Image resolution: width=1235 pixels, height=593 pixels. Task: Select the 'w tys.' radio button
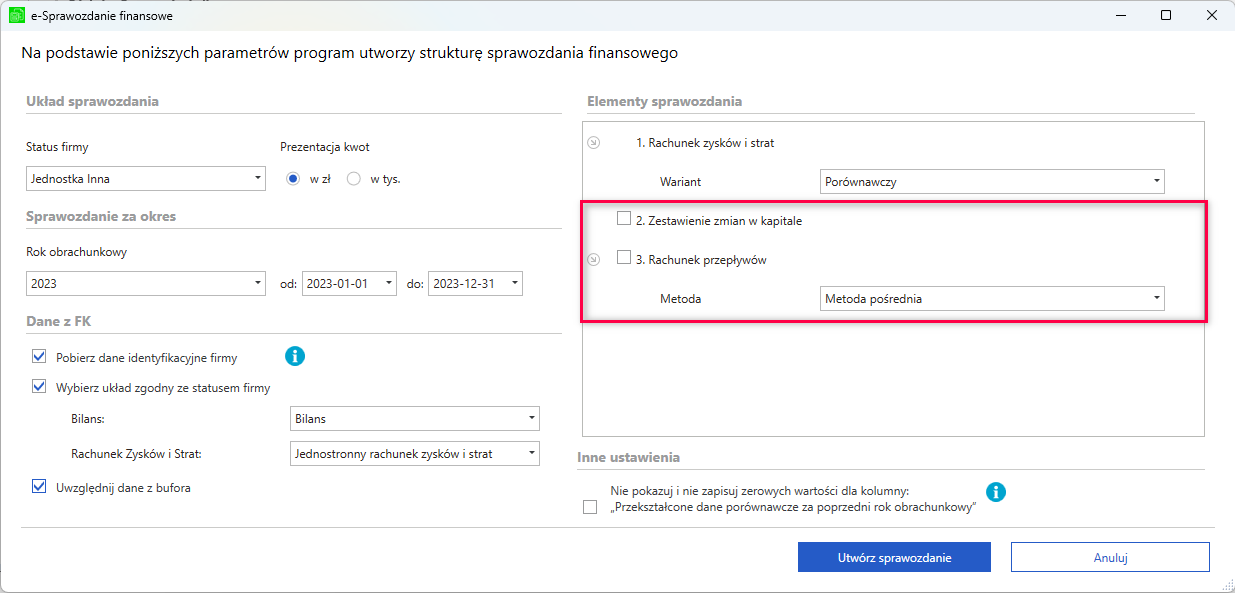[353, 179]
